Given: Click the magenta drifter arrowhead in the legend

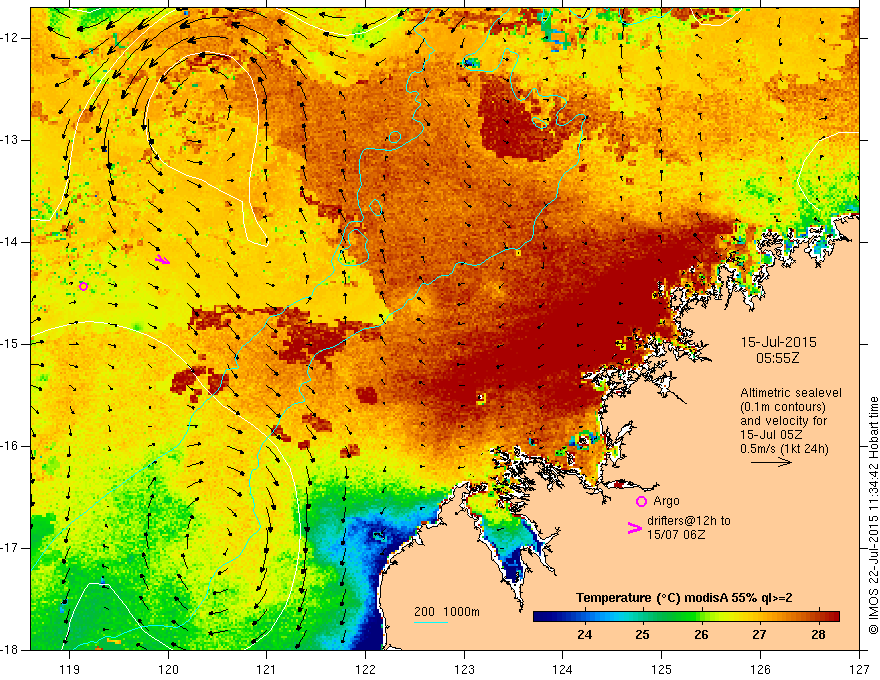Looking at the screenshot, I should (x=634, y=528).
